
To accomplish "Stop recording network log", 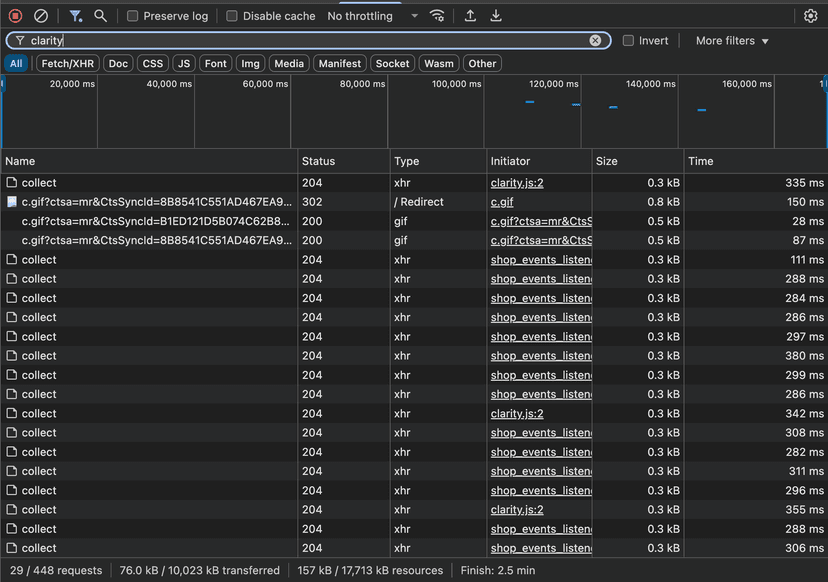I will pyautogui.click(x=15, y=16).
